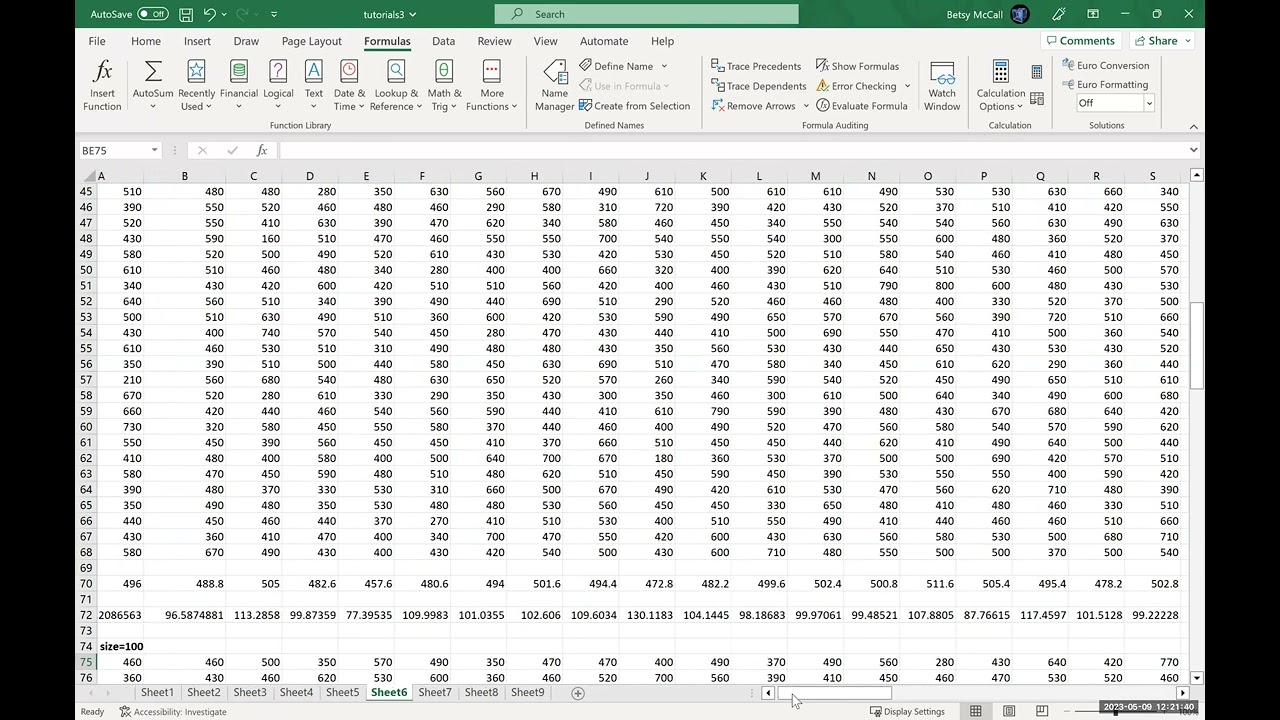Click Euro Formatting
The image size is (1280, 720).
tap(1104, 84)
